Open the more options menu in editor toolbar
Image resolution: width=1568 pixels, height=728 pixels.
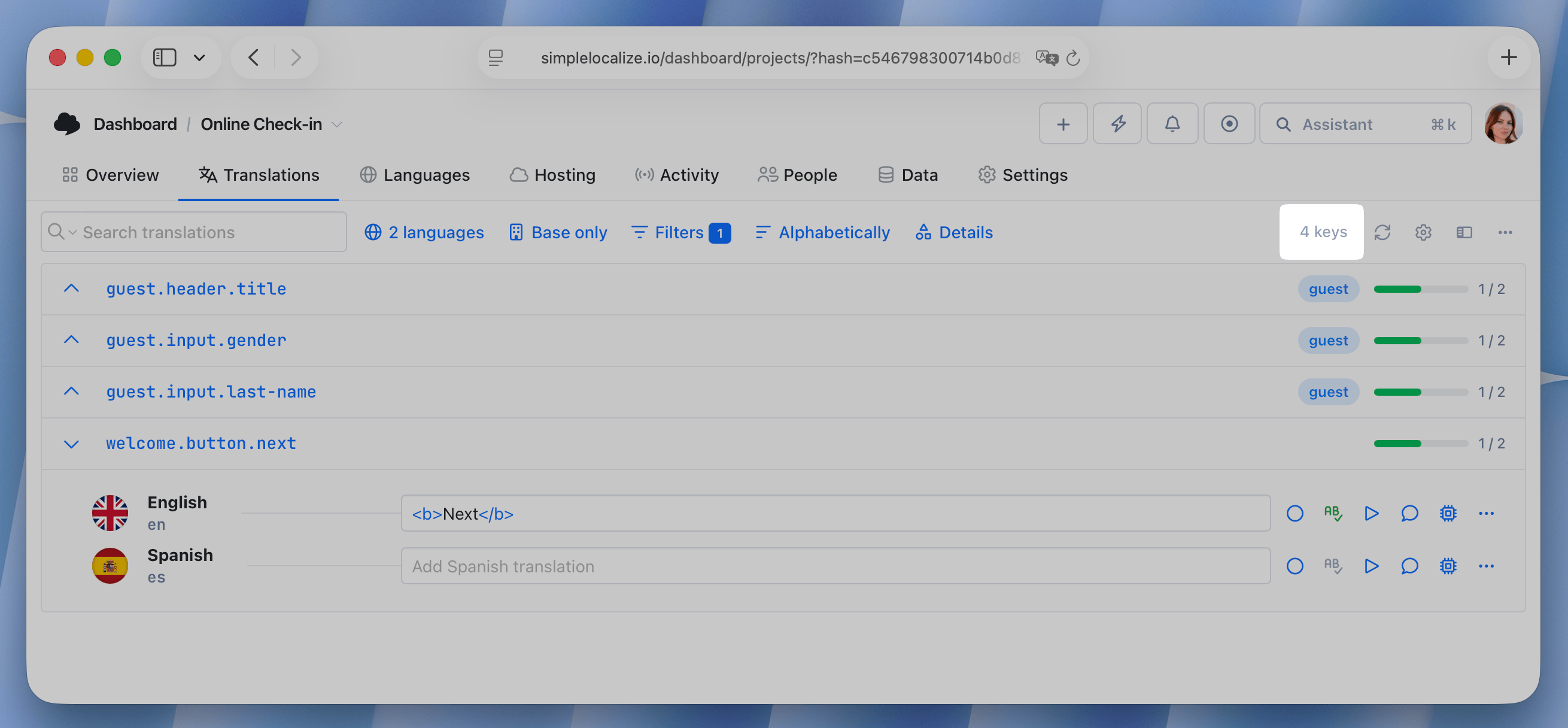click(1505, 232)
